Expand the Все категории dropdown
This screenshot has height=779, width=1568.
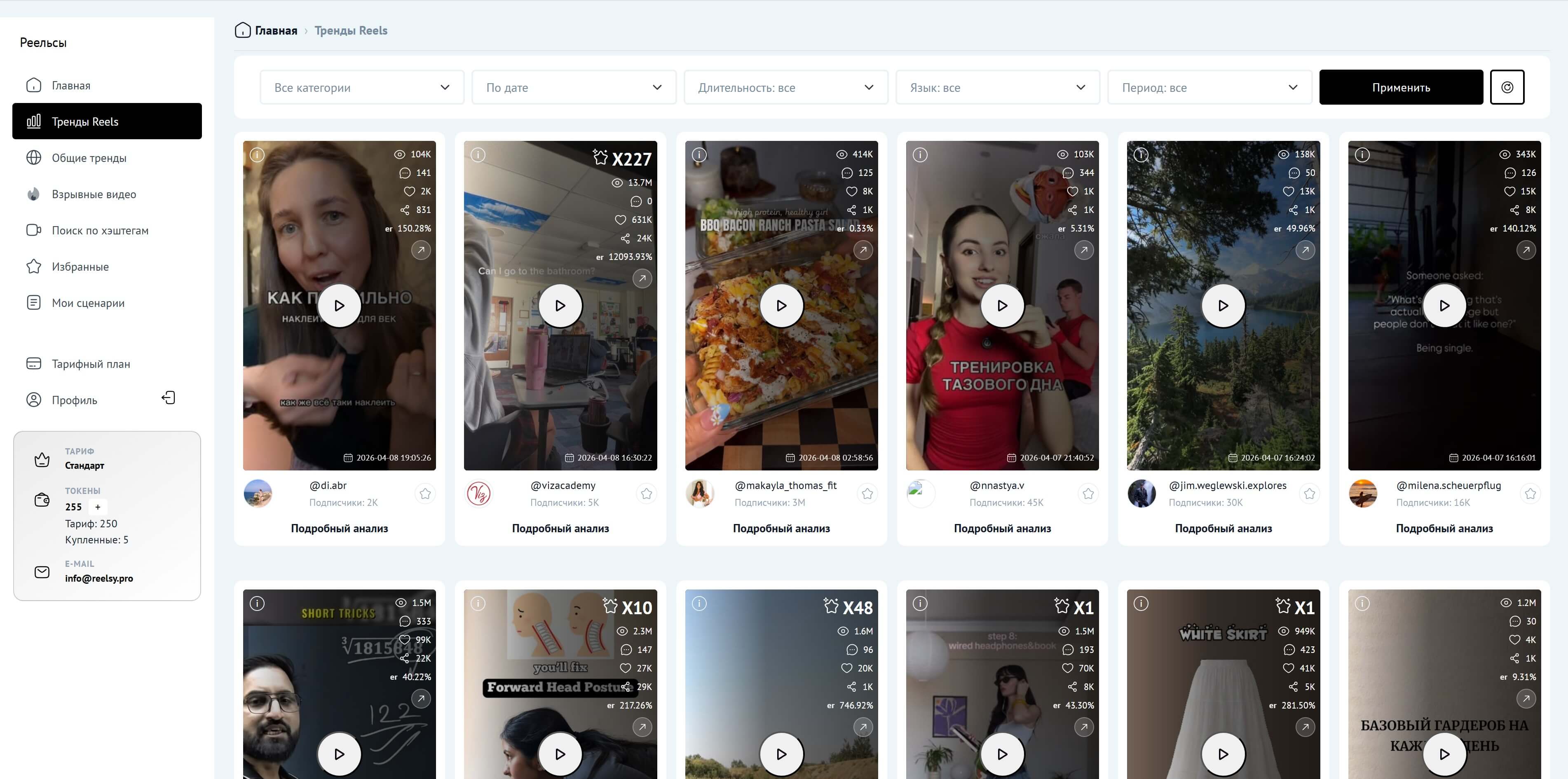coord(361,87)
